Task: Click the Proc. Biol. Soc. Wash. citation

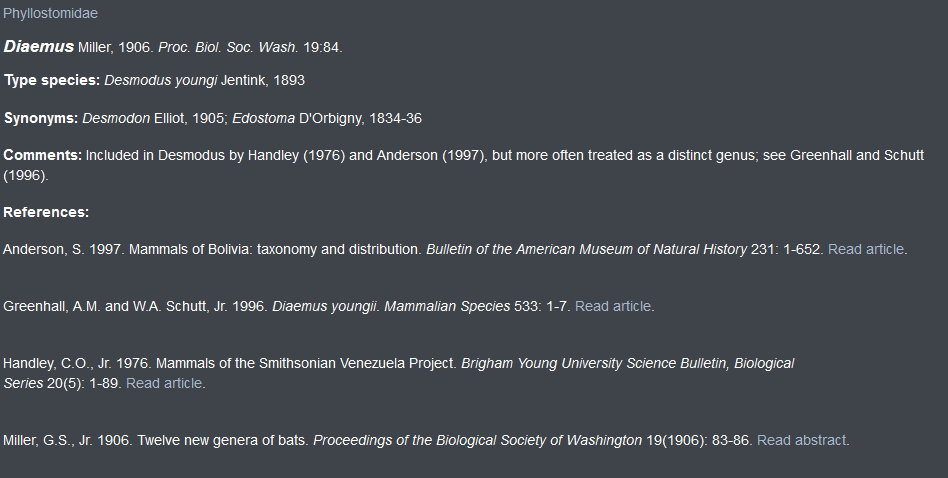Action: (x=228, y=47)
